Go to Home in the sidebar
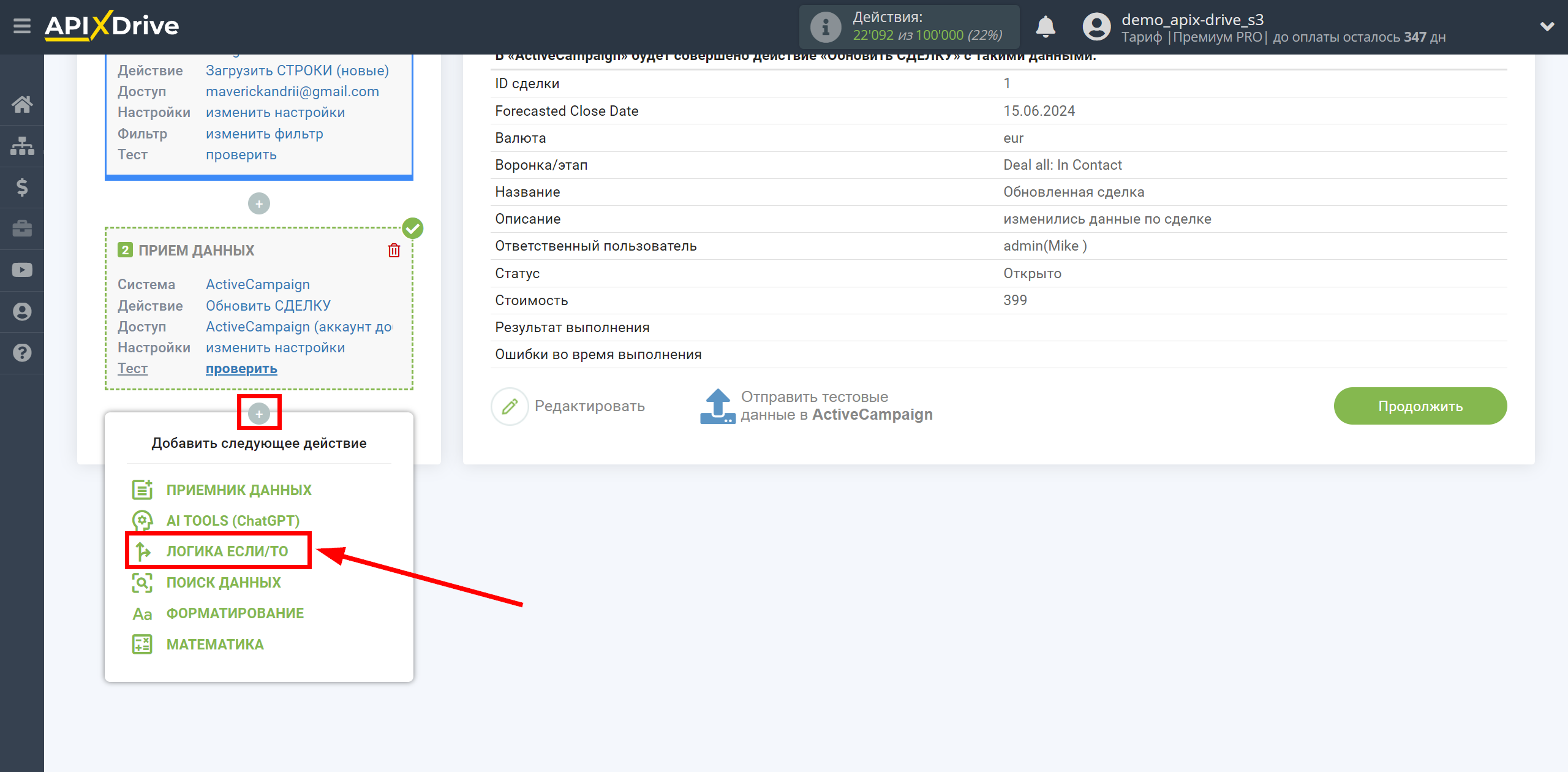1568x772 pixels. click(x=22, y=104)
